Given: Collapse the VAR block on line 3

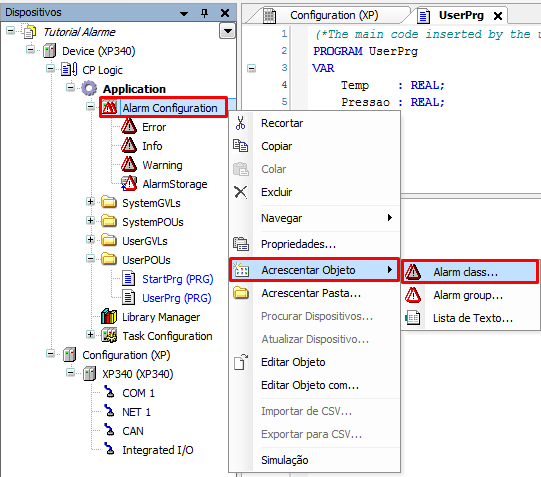Looking at the screenshot, I should click(x=252, y=68).
